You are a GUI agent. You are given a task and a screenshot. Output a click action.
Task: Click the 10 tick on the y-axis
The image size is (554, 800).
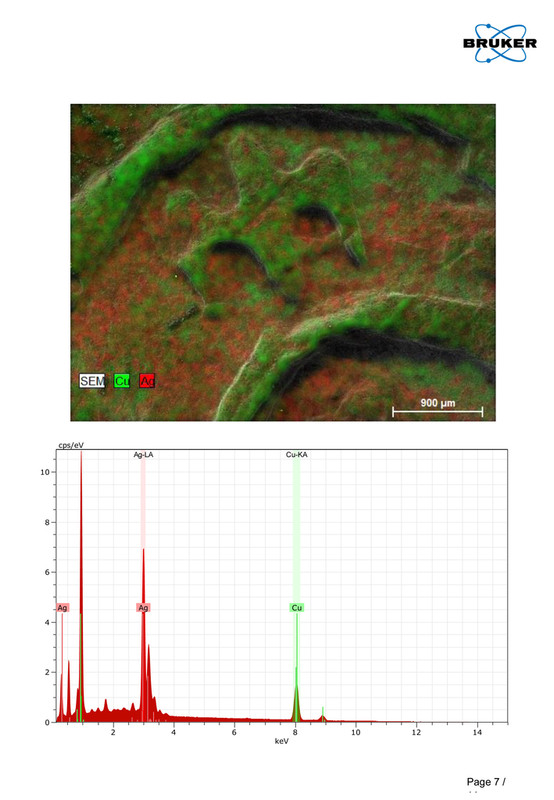tap(45, 472)
